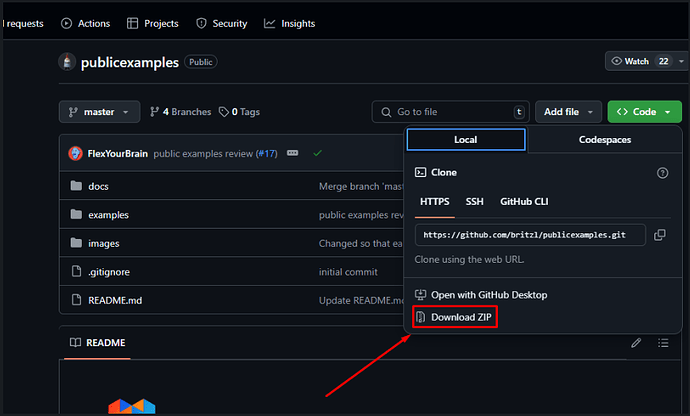Select the HTTPS clone option
This screenshot has height=416, width=690.
(x=434, y=202)
